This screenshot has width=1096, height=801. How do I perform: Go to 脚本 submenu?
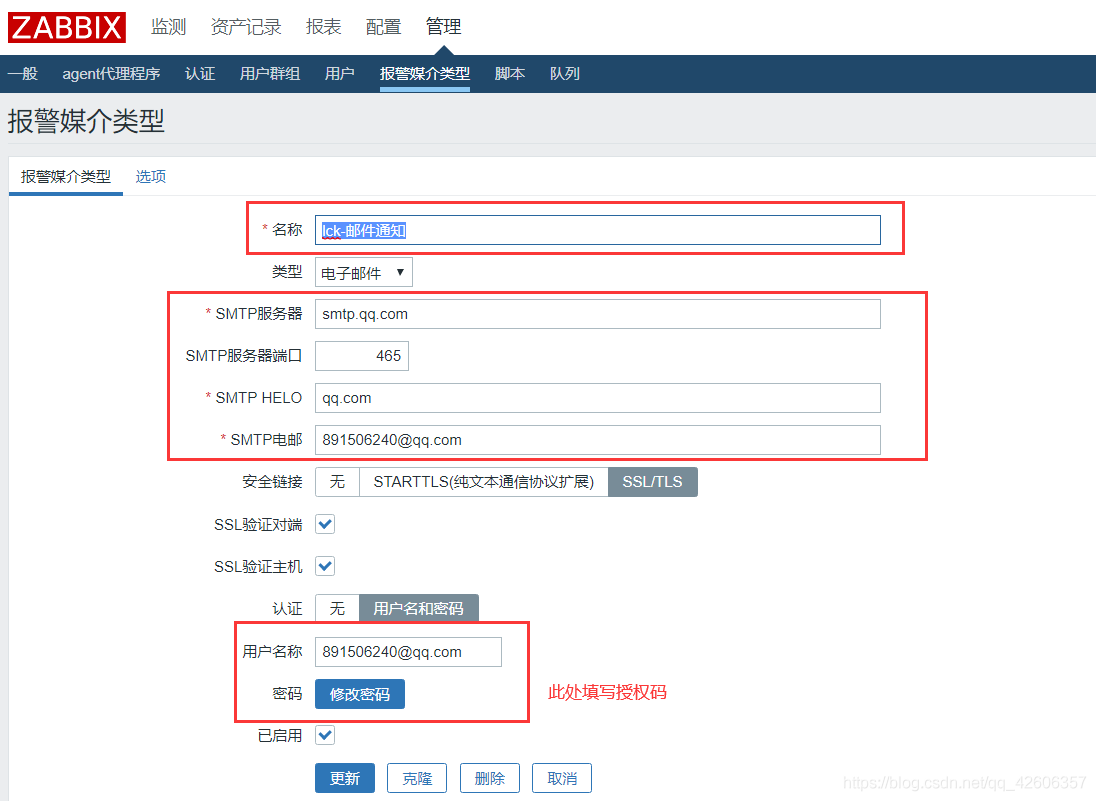(510, 73)
